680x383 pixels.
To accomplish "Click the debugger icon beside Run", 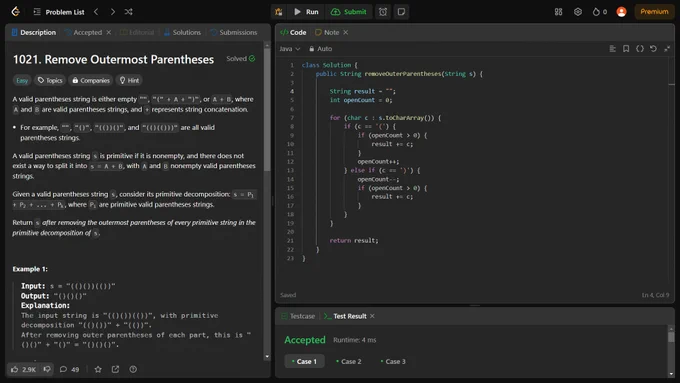I will [x=279, y=12].
